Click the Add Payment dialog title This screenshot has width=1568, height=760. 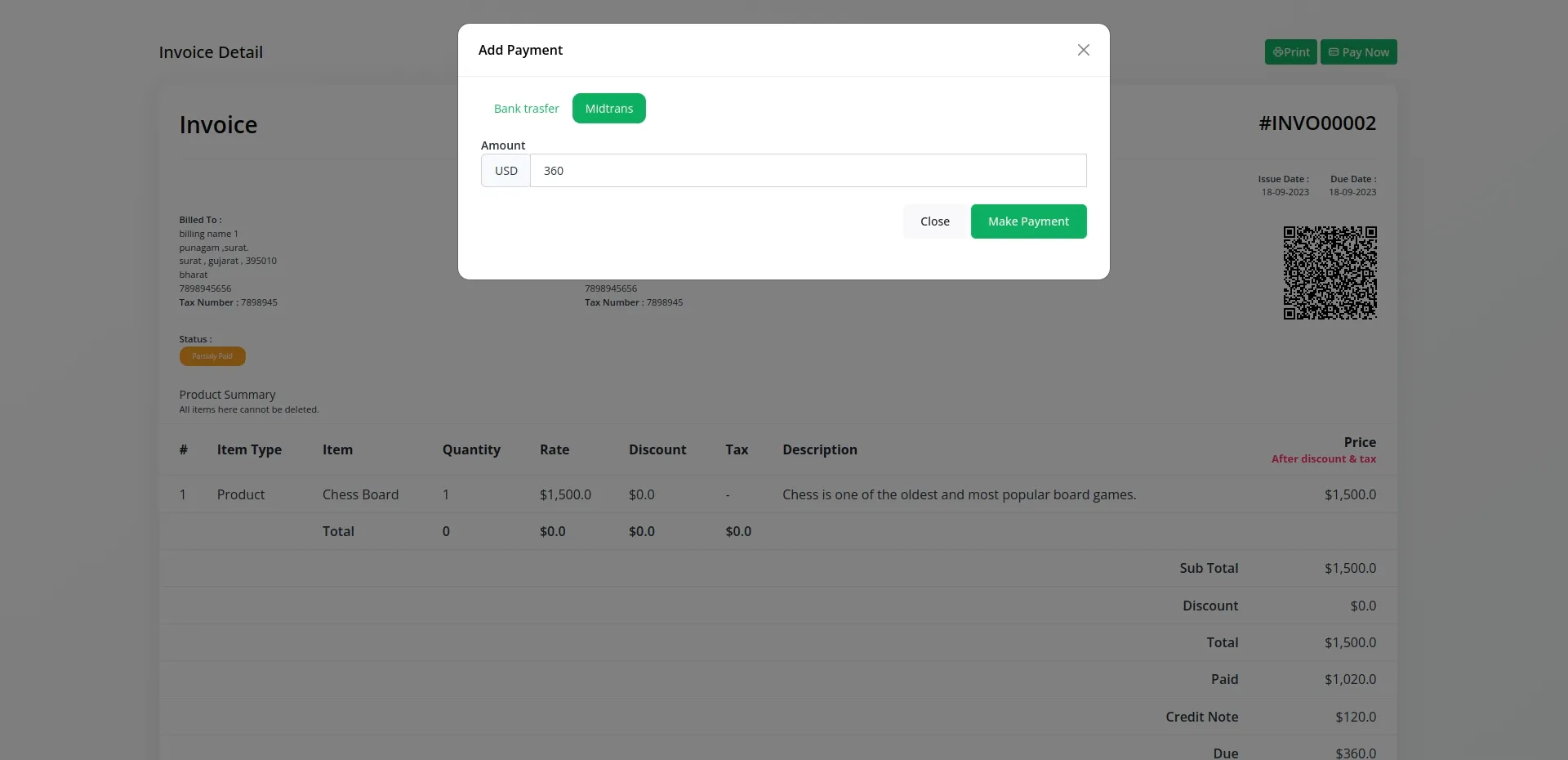[520, 50]
